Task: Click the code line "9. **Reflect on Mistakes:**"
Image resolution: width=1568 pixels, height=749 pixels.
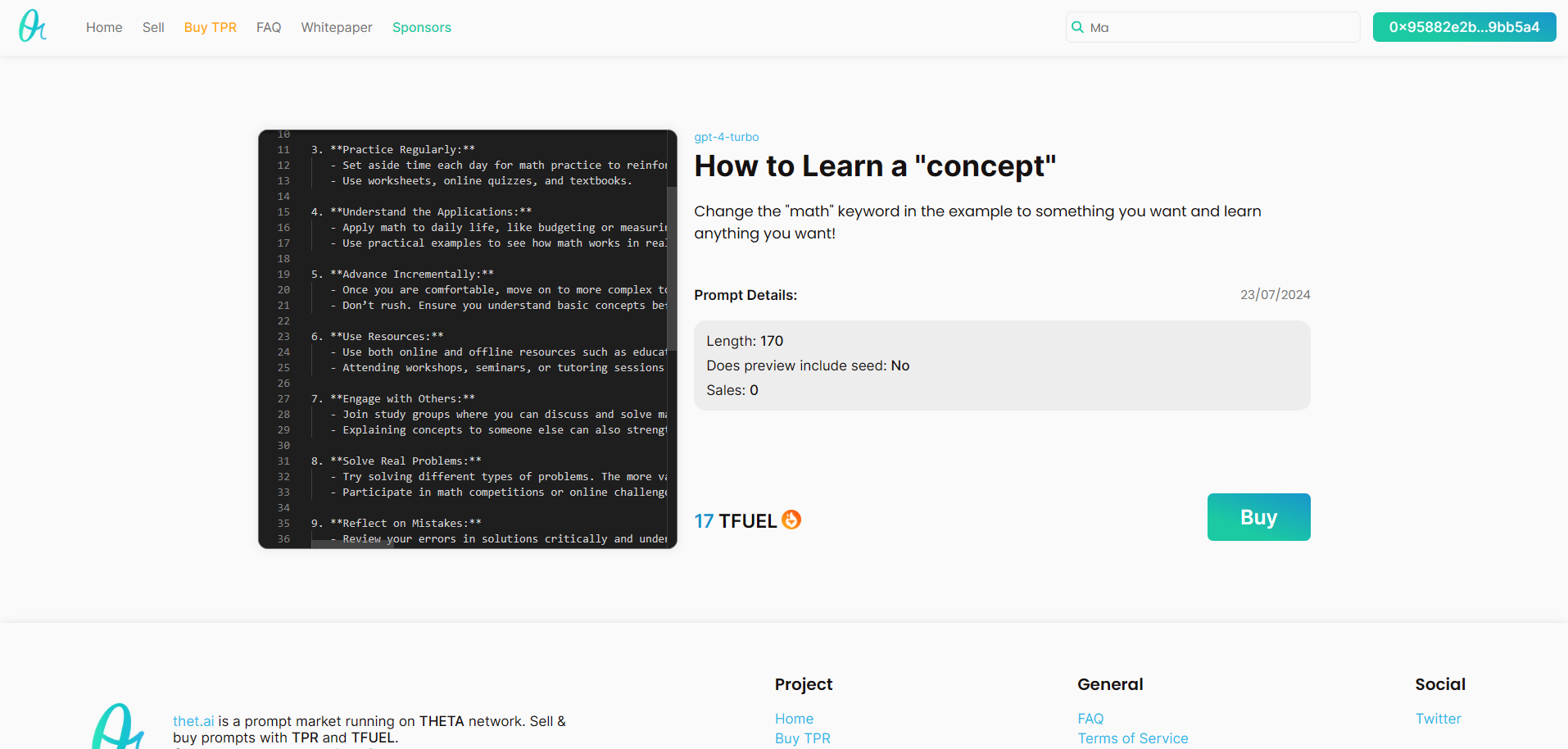Action: tap(397, 523)
